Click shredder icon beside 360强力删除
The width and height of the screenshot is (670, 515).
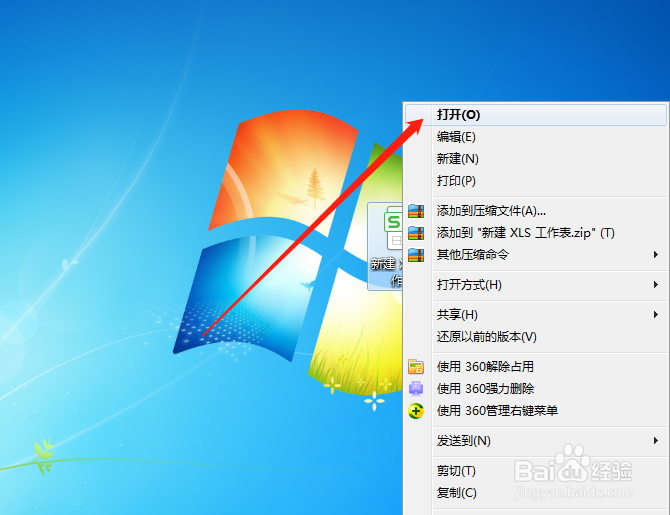416,388
